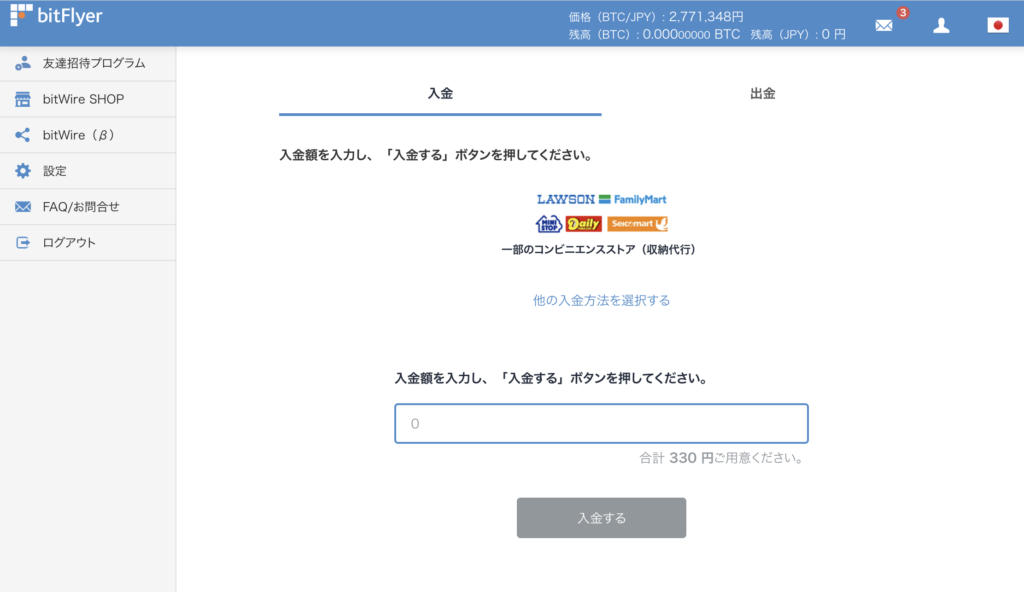Viewport: 1024px width, 592px height.
Task: Open the notifications envelope with badge 3
Action: [883, 25]
